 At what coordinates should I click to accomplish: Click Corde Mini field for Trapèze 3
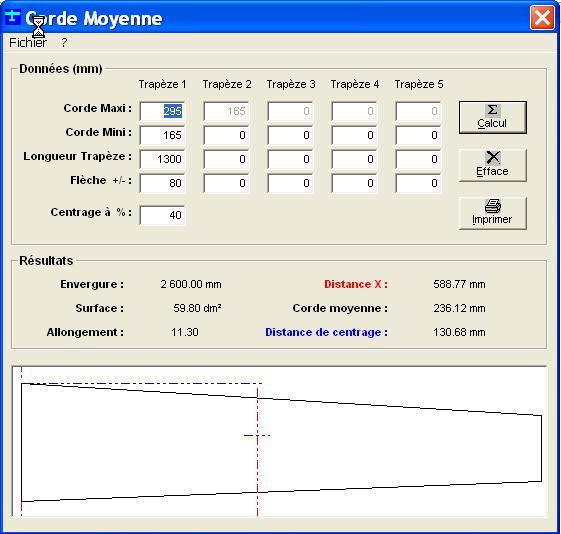291,135
